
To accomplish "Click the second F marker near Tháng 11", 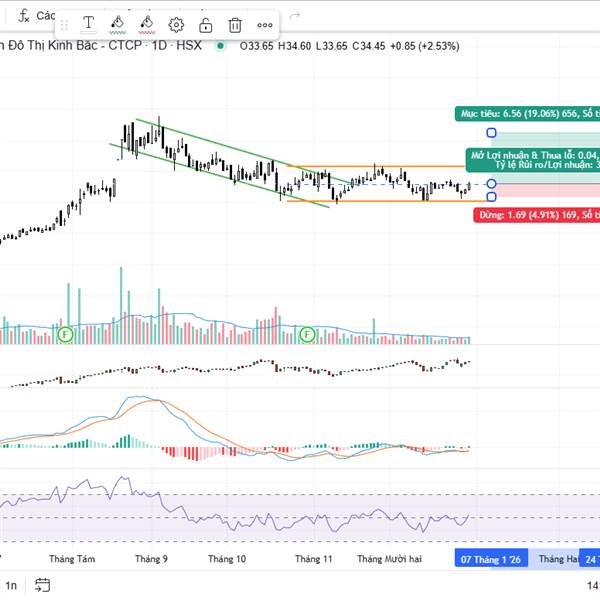I will pyautogui.click(x=308, y=333).
